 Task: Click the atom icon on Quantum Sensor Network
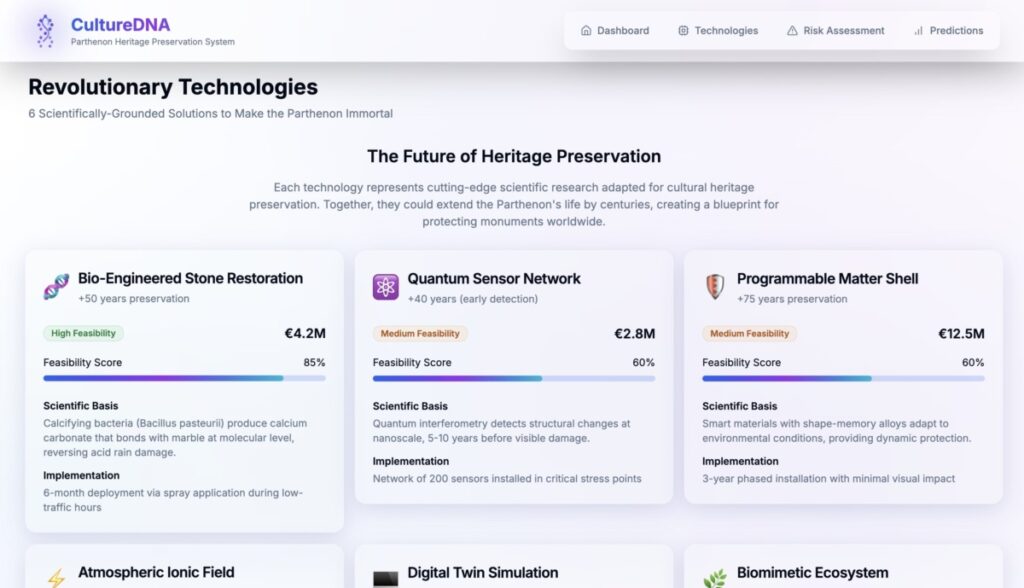pos(385,287)
